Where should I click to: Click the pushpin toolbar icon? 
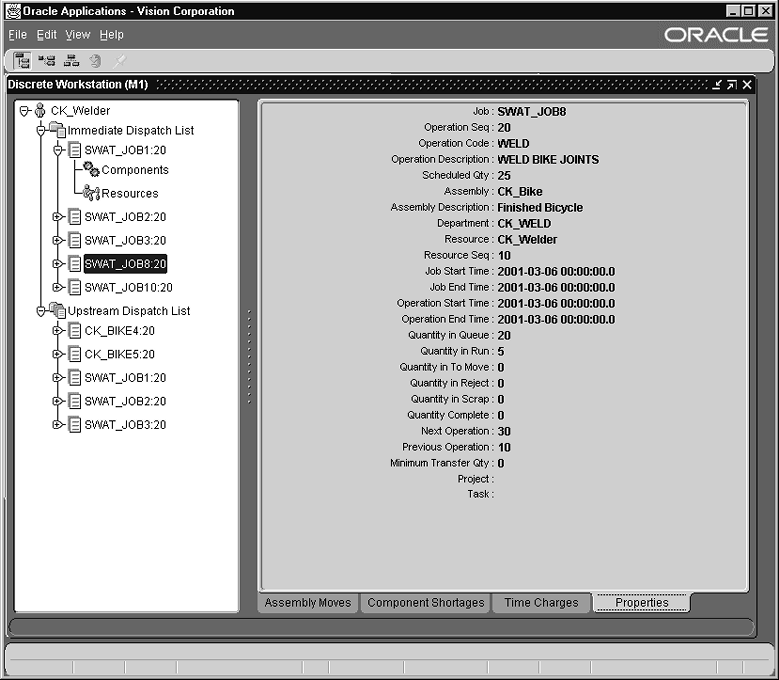(x=120, y=61)
